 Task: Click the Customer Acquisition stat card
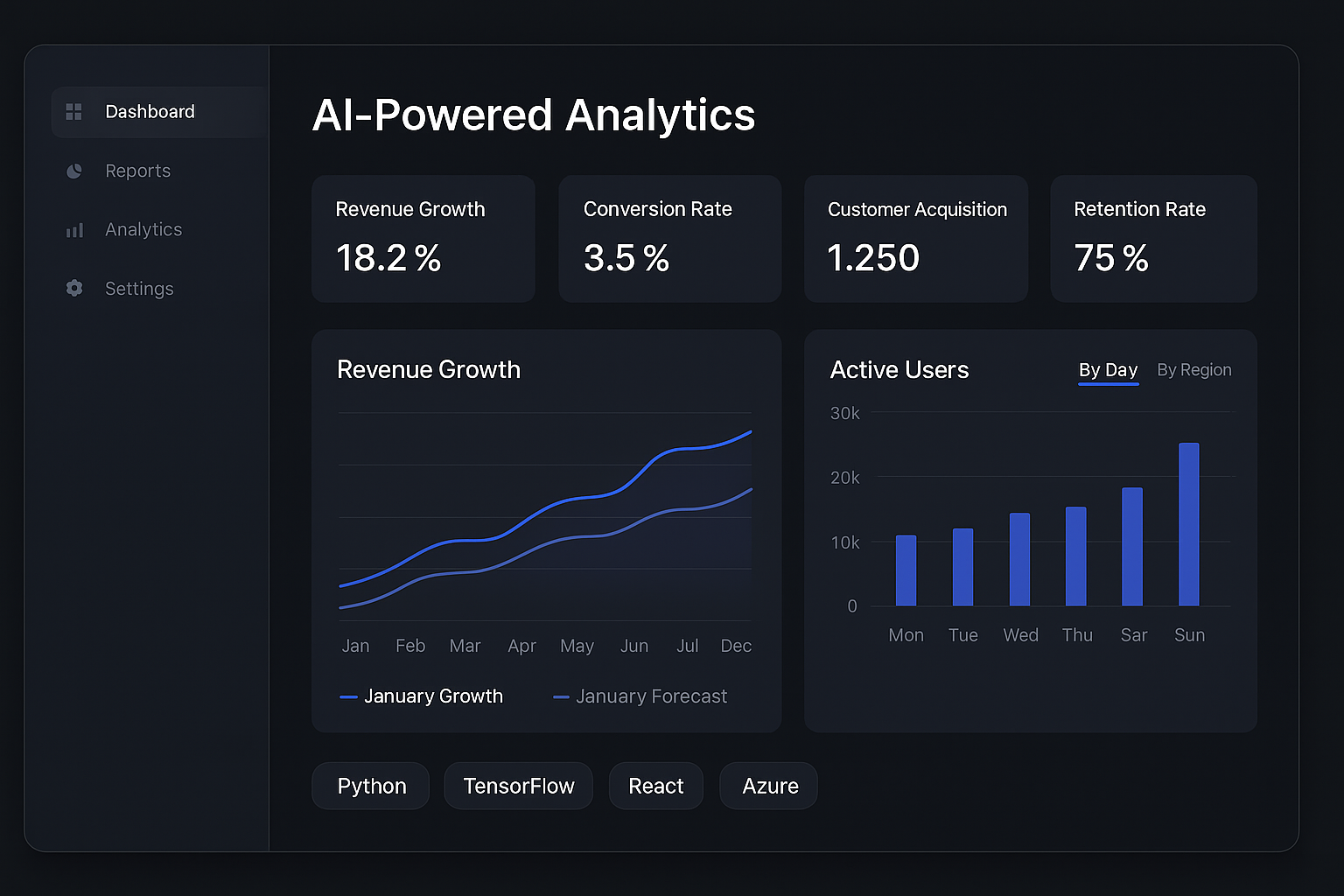(915, 238)
